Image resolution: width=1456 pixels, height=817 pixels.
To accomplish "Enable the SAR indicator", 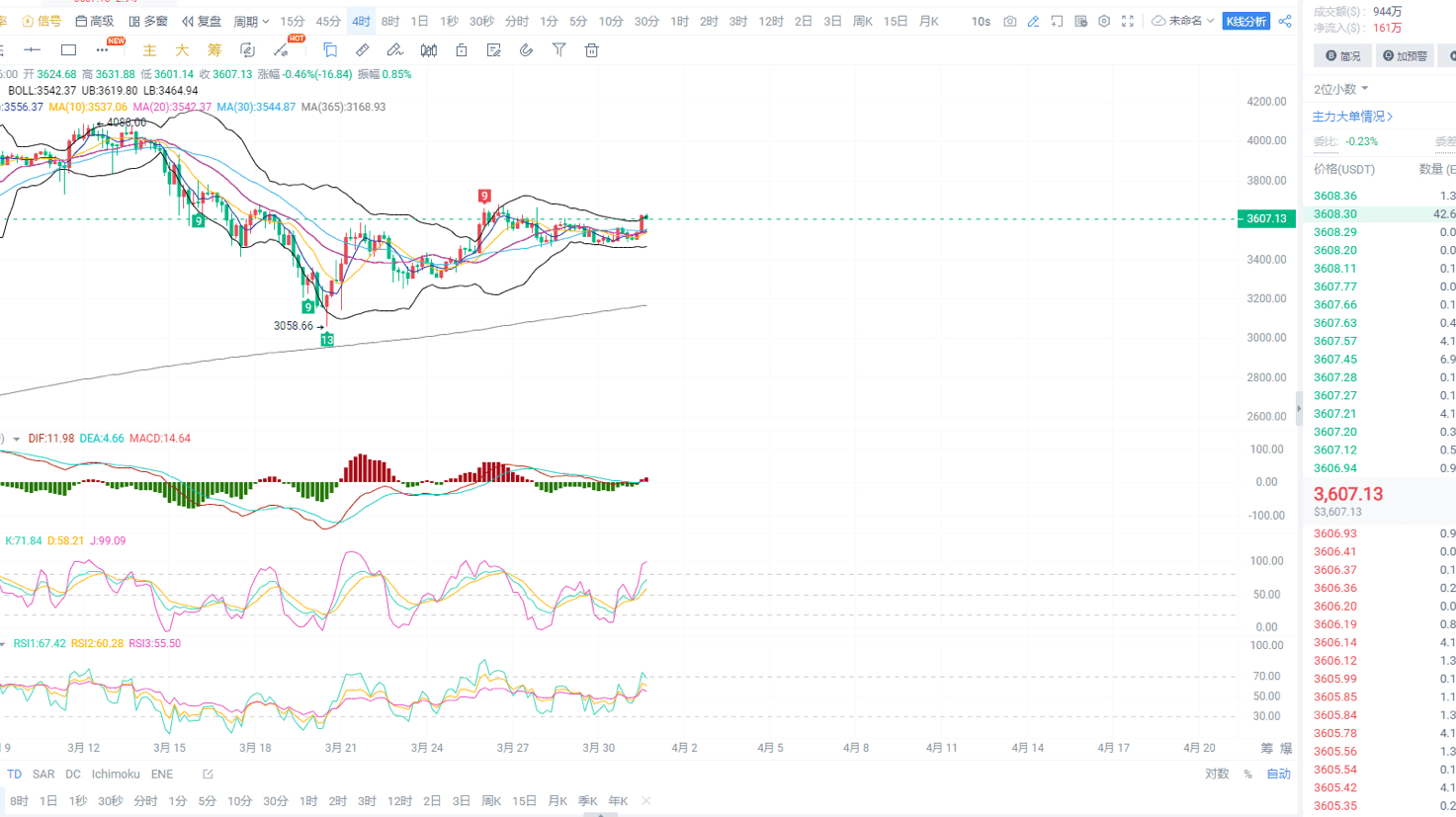I will [43, 775].
